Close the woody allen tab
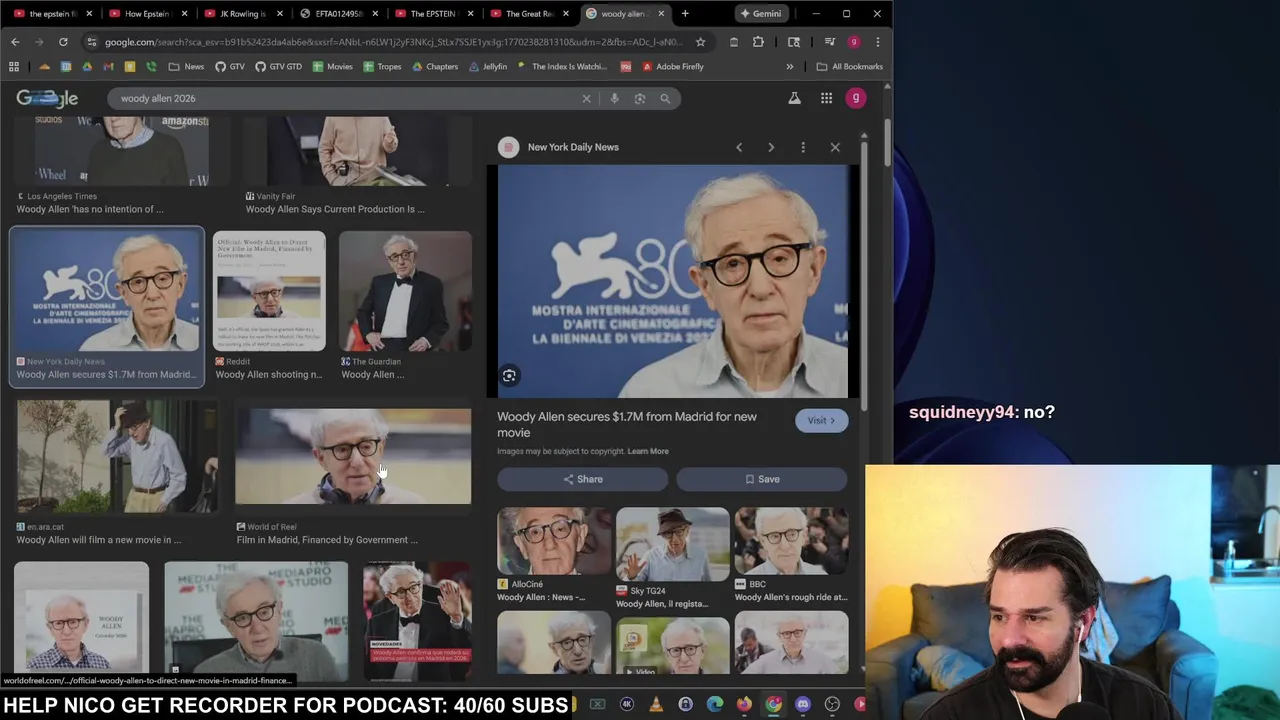Viewport: 1280px width, 720px height. (661, 13)
